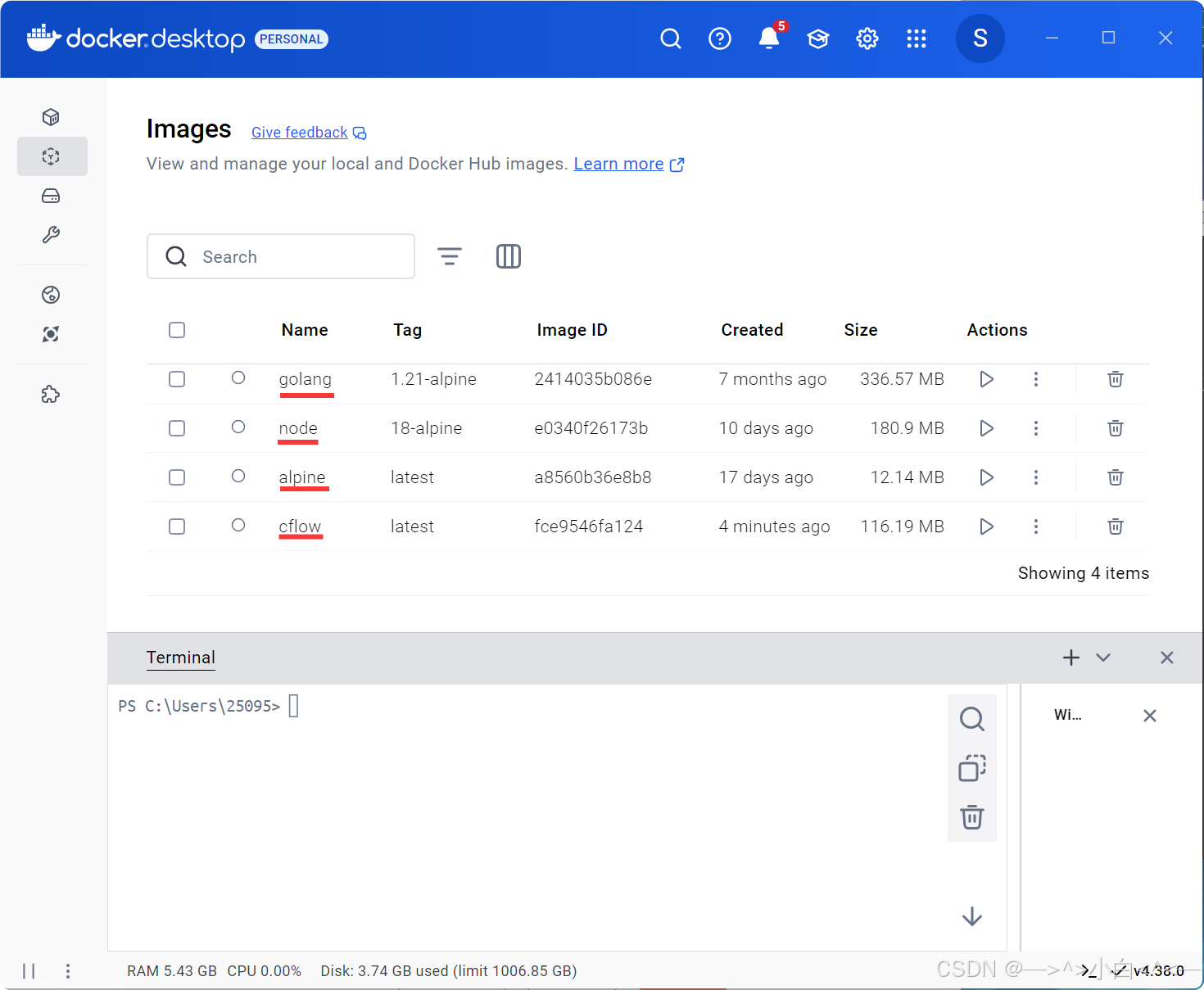Click the Give feedback link
The image size is (1204, 990).
tap(299, 132)
